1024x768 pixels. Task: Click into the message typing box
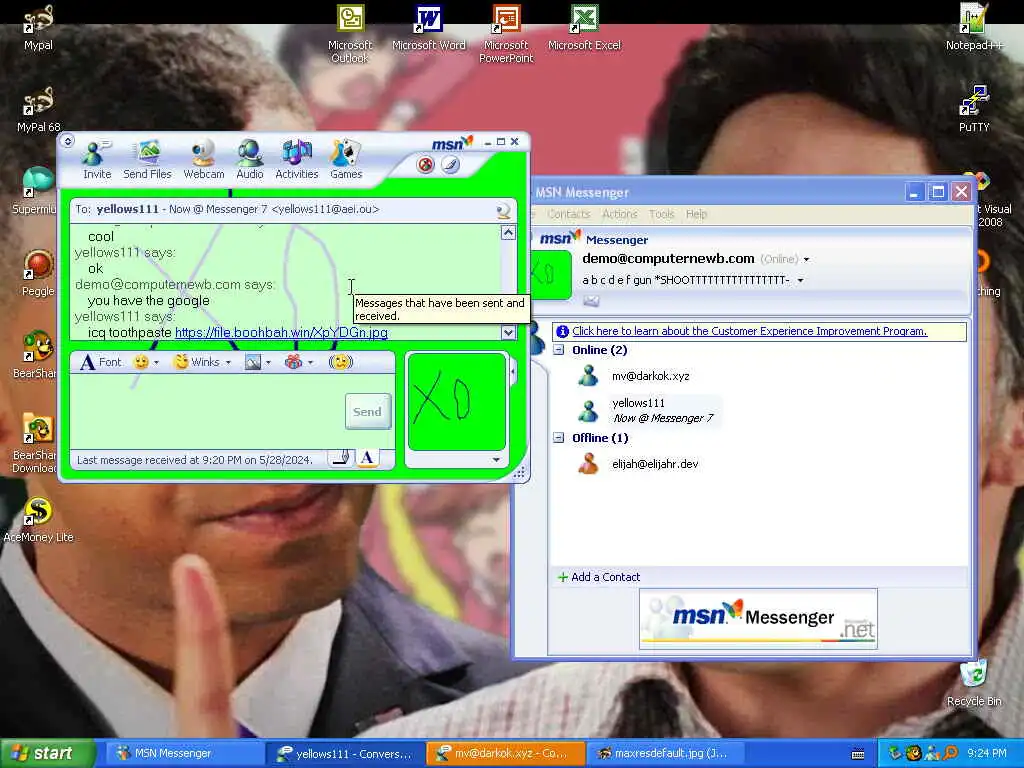click(x=206, y=411)
